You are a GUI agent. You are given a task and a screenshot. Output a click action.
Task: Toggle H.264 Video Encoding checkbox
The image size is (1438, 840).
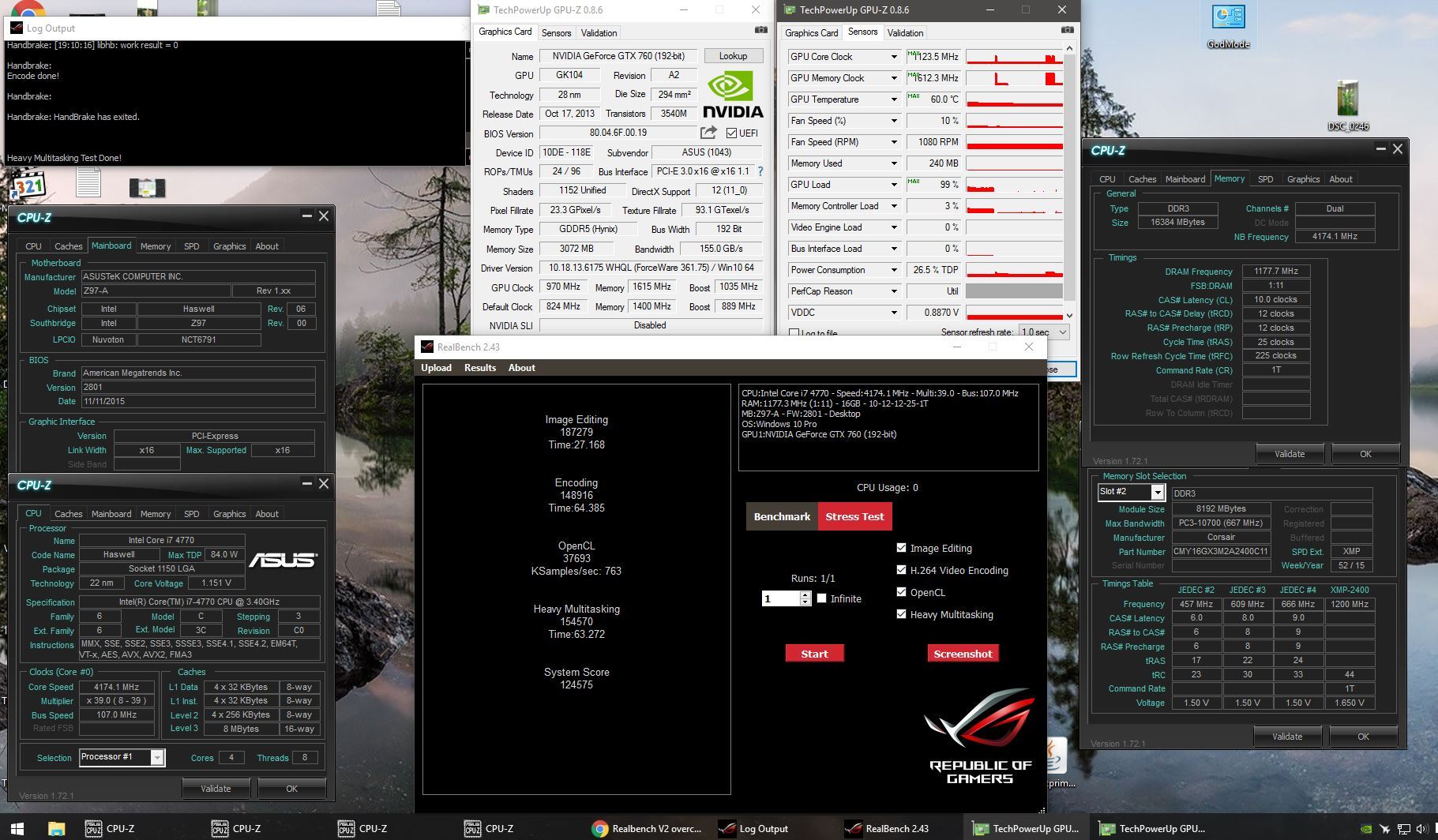click(901, 569)
